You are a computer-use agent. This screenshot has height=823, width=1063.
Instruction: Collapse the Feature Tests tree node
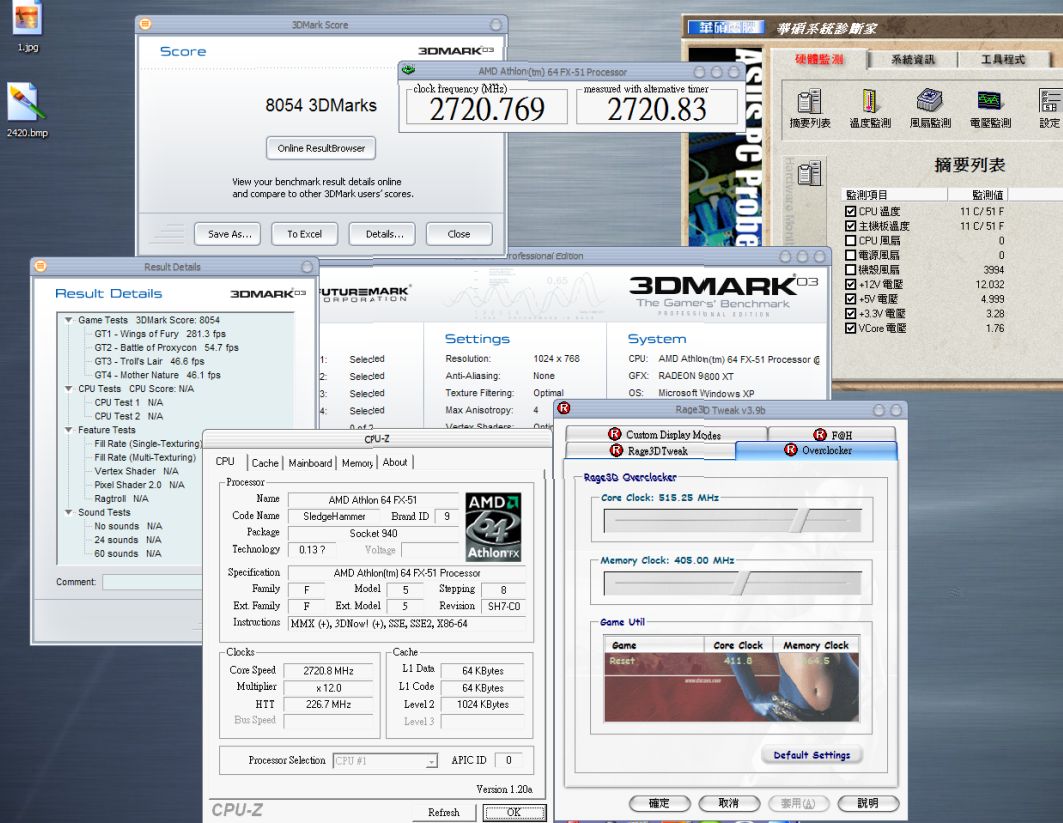pyautogui.click(x=68, y=430)
